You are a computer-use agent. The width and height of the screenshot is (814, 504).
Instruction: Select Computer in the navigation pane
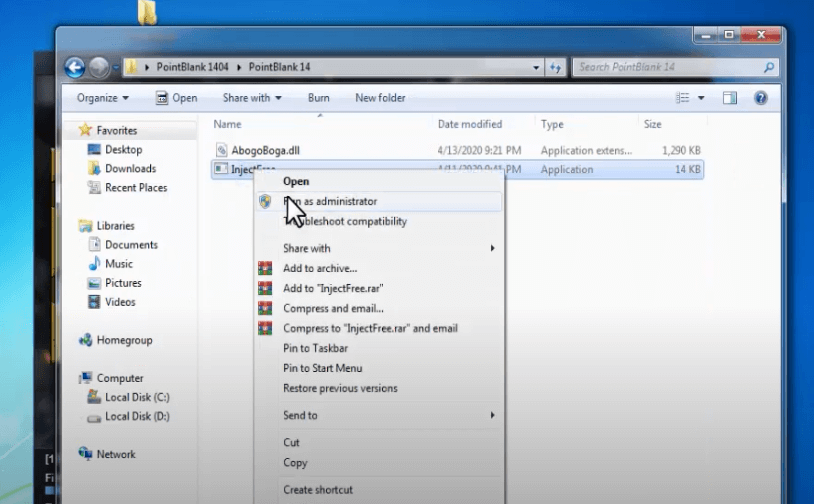(120, 378)
